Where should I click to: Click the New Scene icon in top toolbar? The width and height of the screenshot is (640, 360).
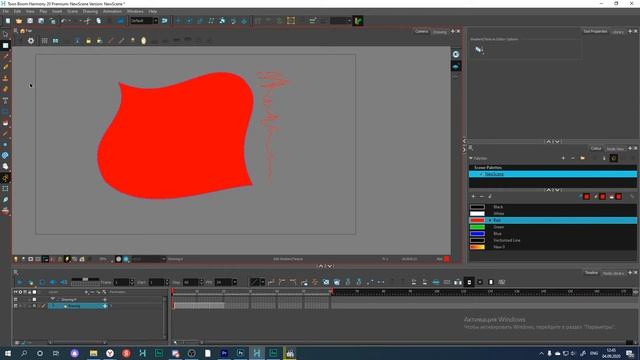[8, 21]
